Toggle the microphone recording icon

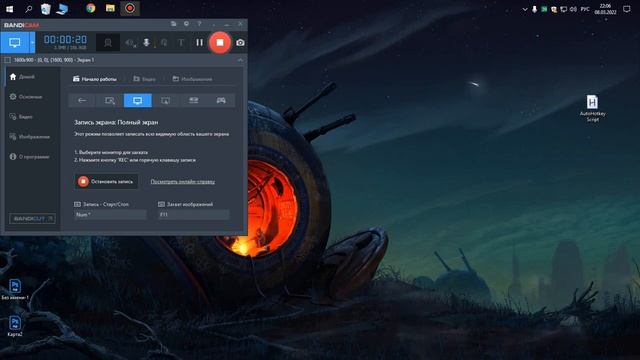pos(146,42)
